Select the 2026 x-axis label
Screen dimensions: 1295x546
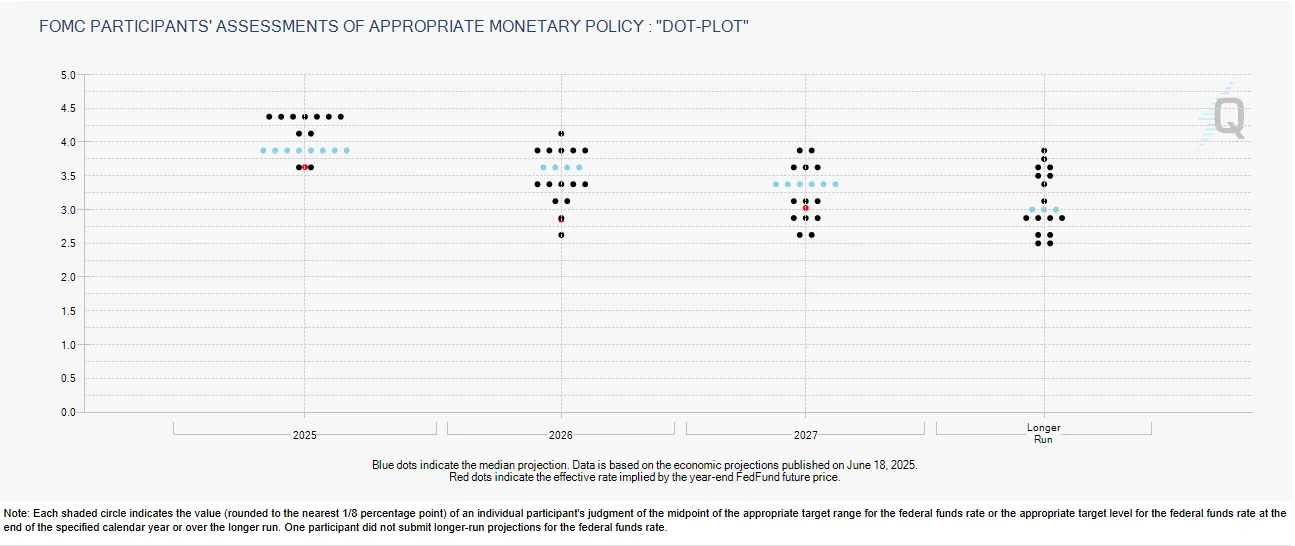click(x=561, y=435)
